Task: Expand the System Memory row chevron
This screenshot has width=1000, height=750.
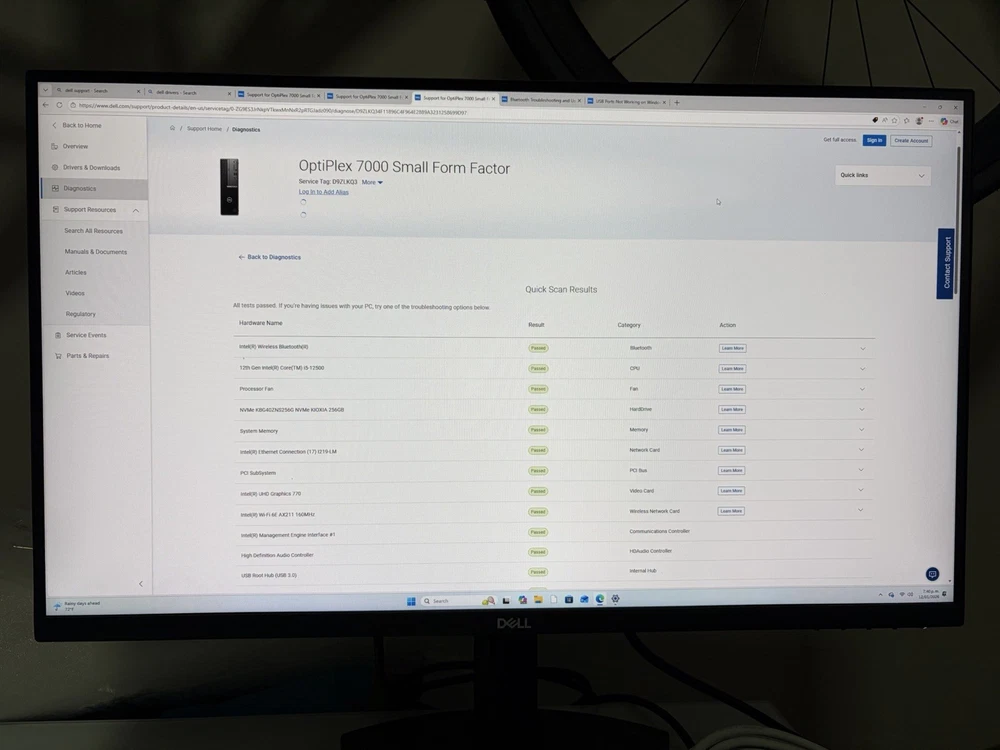Action: (862, 430)
